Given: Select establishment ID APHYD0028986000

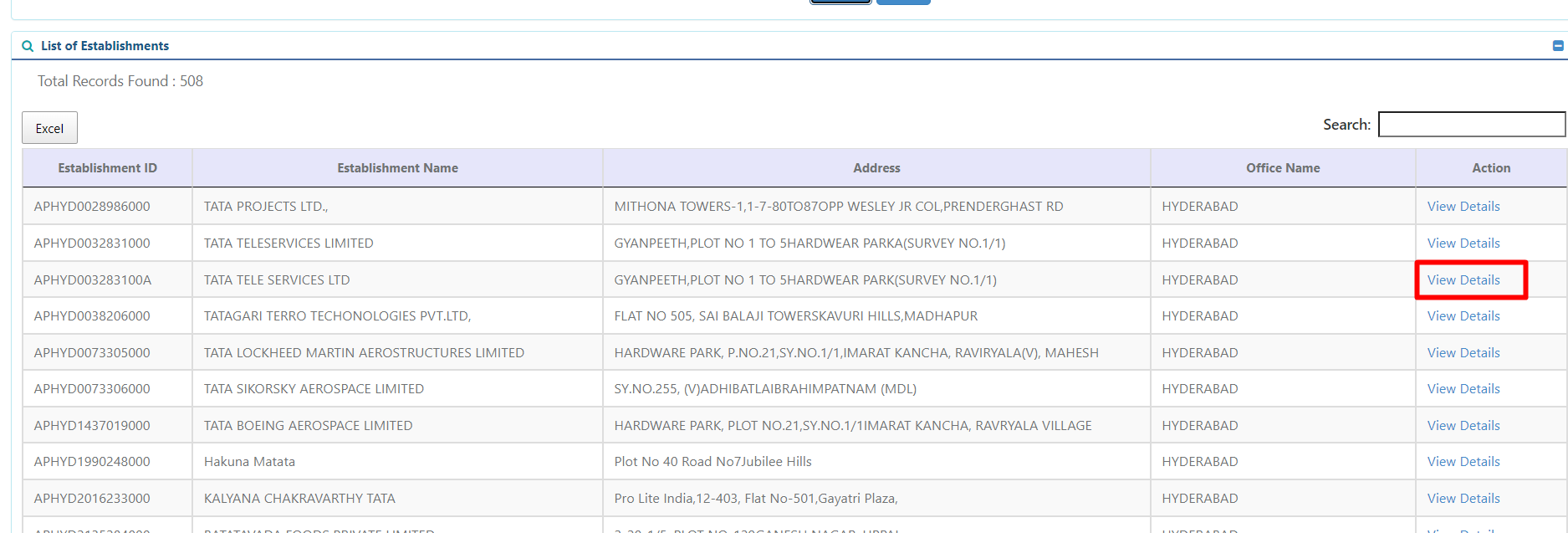Looking at the screenshot, I should coord(92,207).
